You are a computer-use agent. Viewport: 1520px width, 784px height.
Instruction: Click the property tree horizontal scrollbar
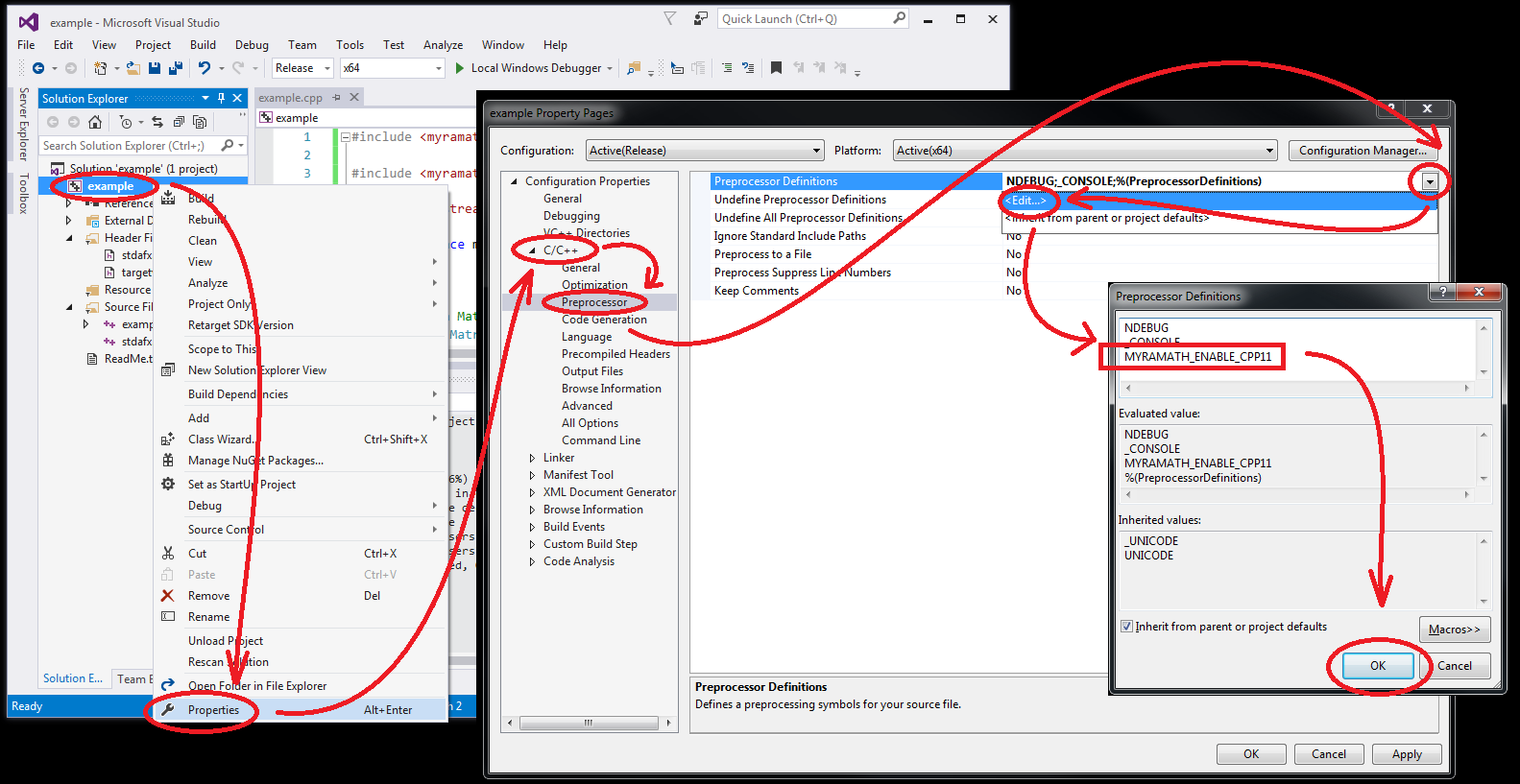pyautogui.click(x=589, y=723)
